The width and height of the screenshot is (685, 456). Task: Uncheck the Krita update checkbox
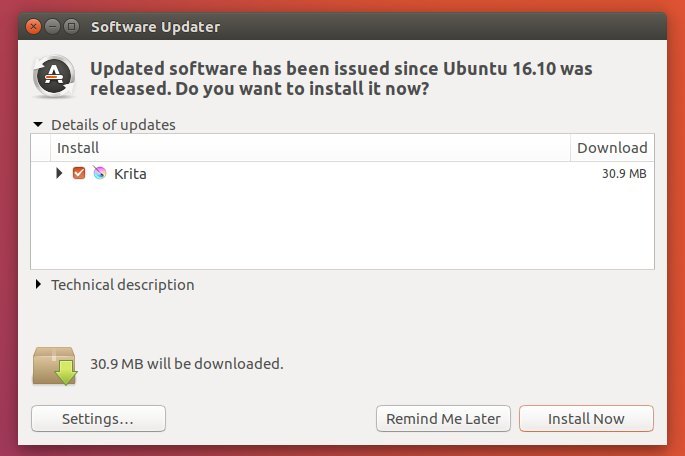point(79,173)
